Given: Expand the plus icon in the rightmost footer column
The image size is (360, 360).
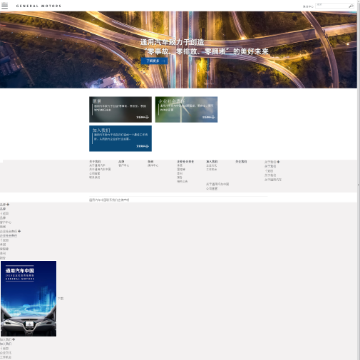Looking at the screenshot, I should point(278,162).
